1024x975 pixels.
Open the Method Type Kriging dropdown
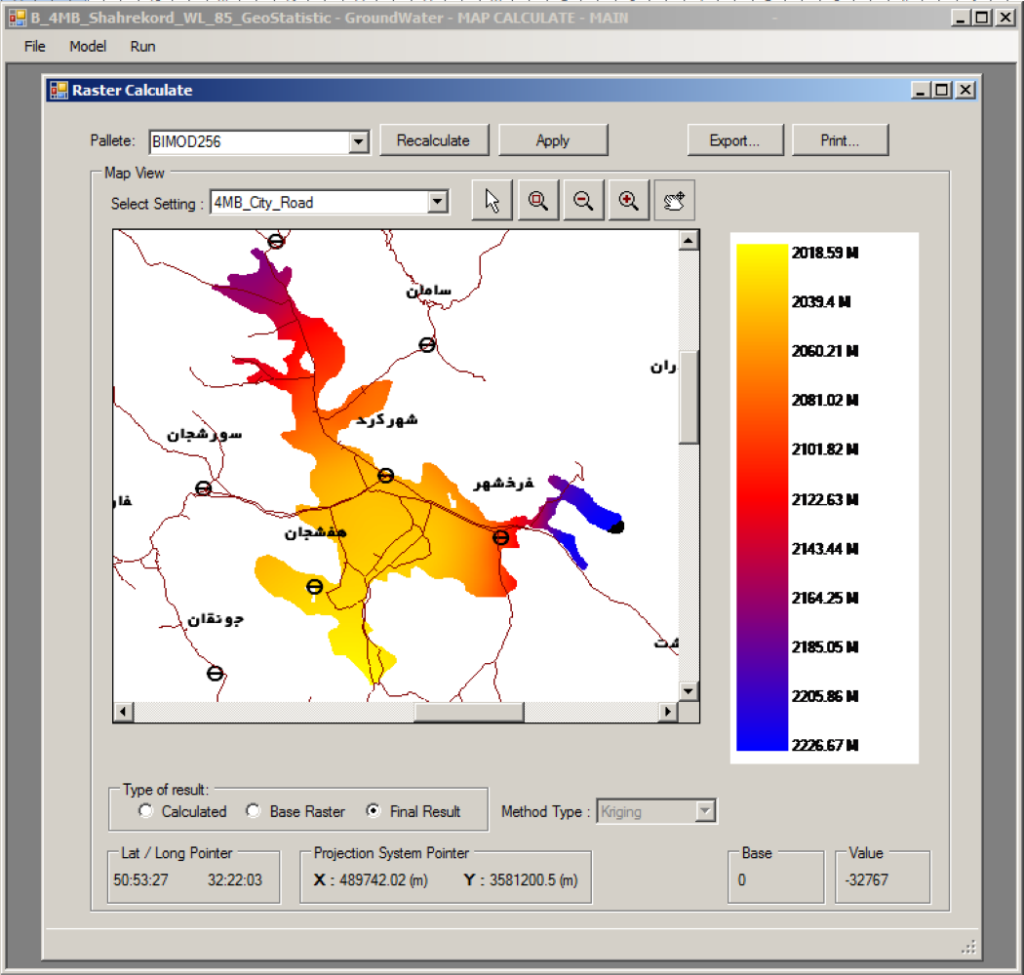pos(705,811)
